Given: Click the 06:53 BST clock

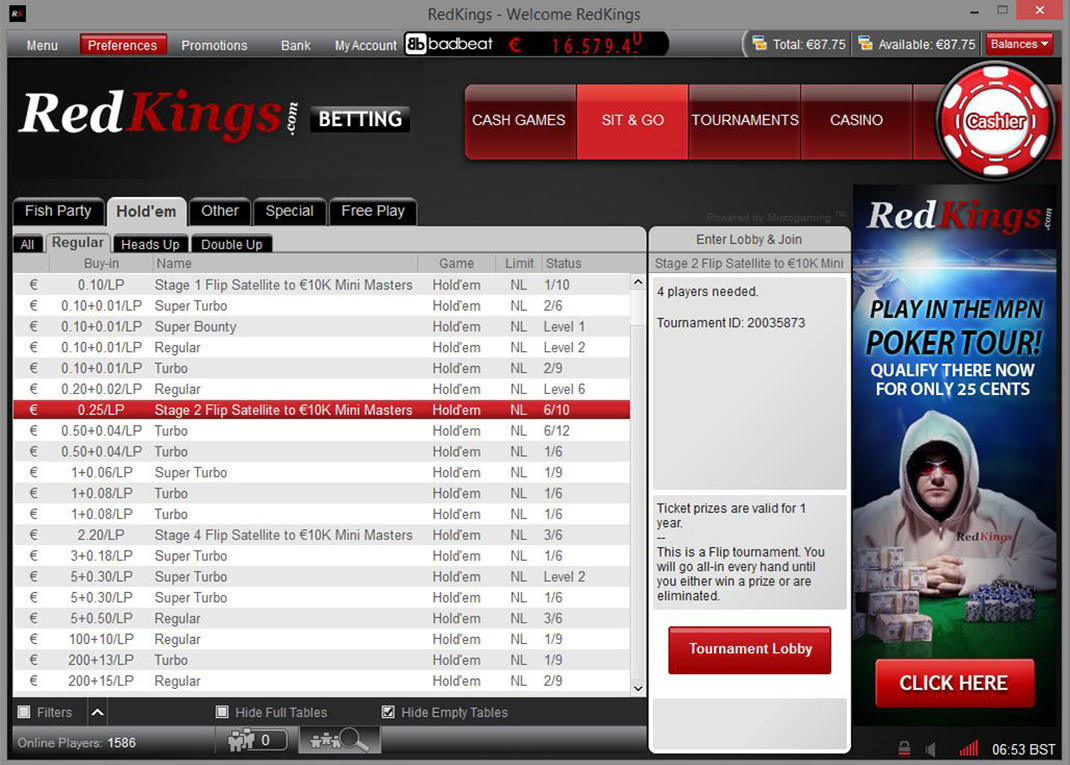Looking at the screenshot, I should pyautogui.click(x=1023, y=749).
